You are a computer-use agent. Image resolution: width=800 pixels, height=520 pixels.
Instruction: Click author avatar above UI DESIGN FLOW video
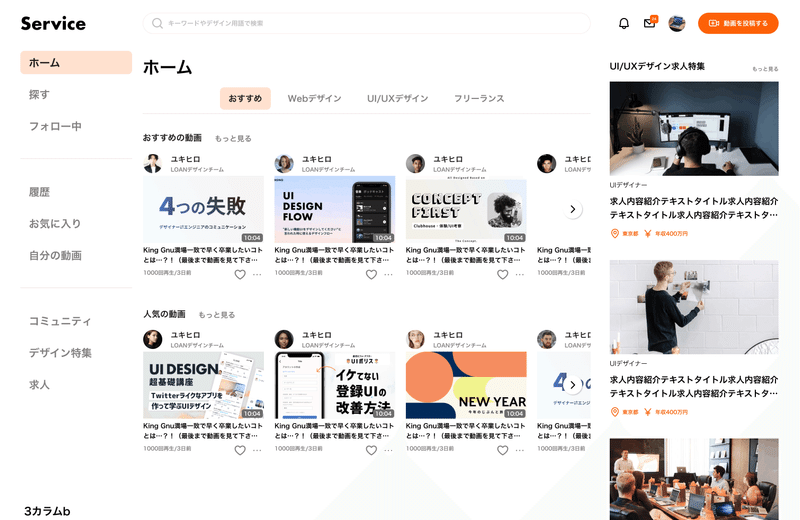284,163
